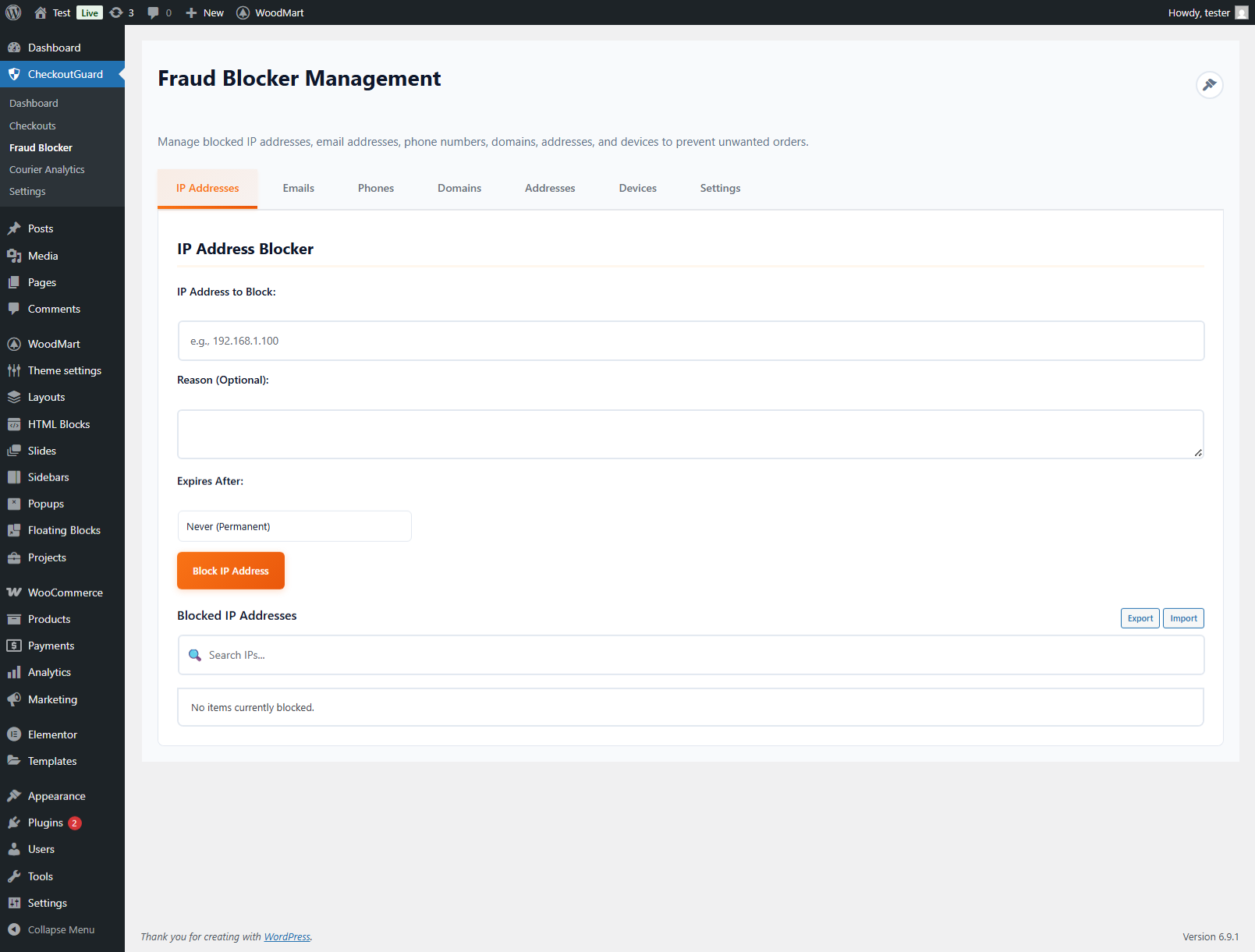Viewport: 1255px width, 952px height.
Task: Open Howdy, tester account menu
Action: click(x=1208, y=12)
